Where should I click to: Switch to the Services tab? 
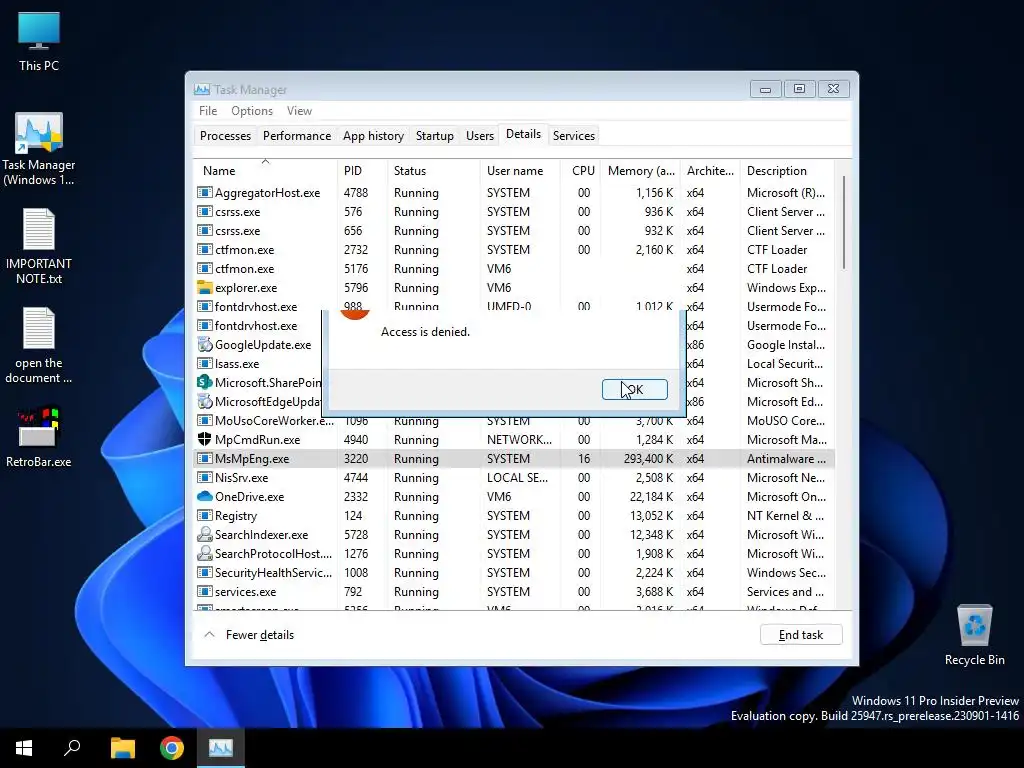[573, 136]
